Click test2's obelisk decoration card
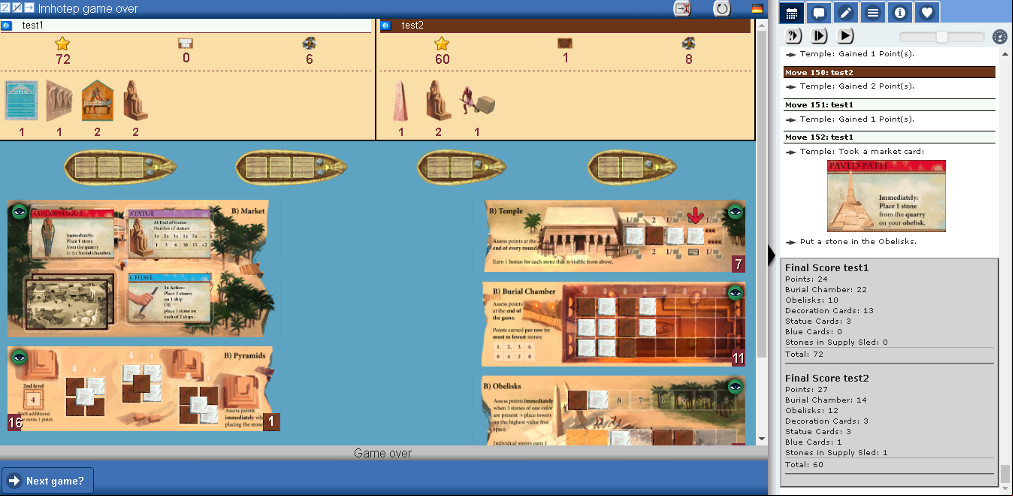Viewport: 1013px width, 496px height. (x=401, y=101)
